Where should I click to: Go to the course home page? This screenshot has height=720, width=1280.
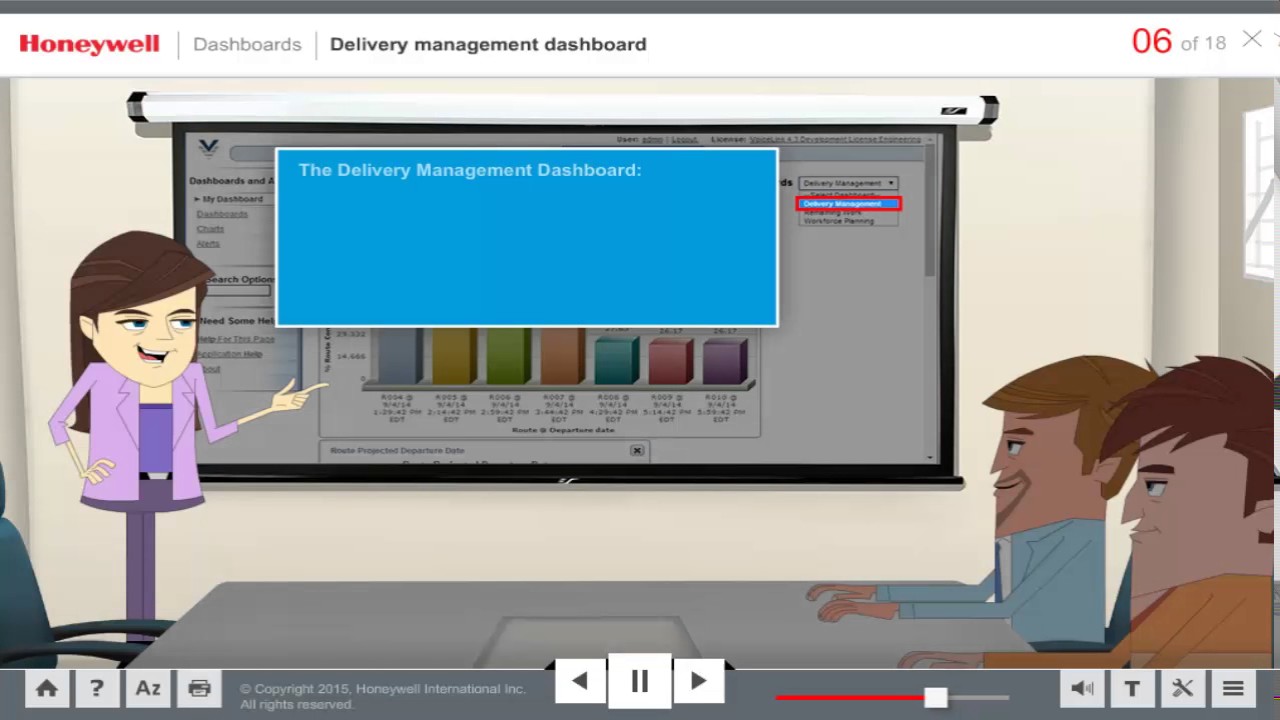point(46,688)
